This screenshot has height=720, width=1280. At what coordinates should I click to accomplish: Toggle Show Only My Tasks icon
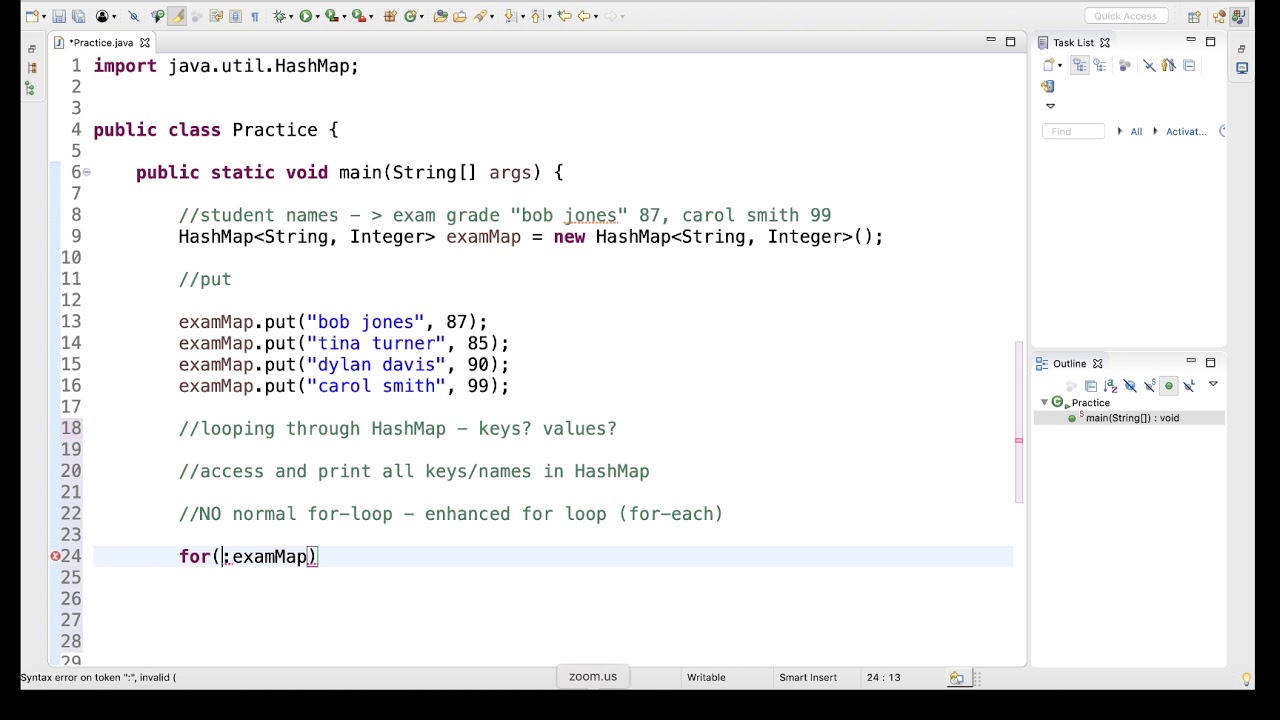pos(1168,66)
